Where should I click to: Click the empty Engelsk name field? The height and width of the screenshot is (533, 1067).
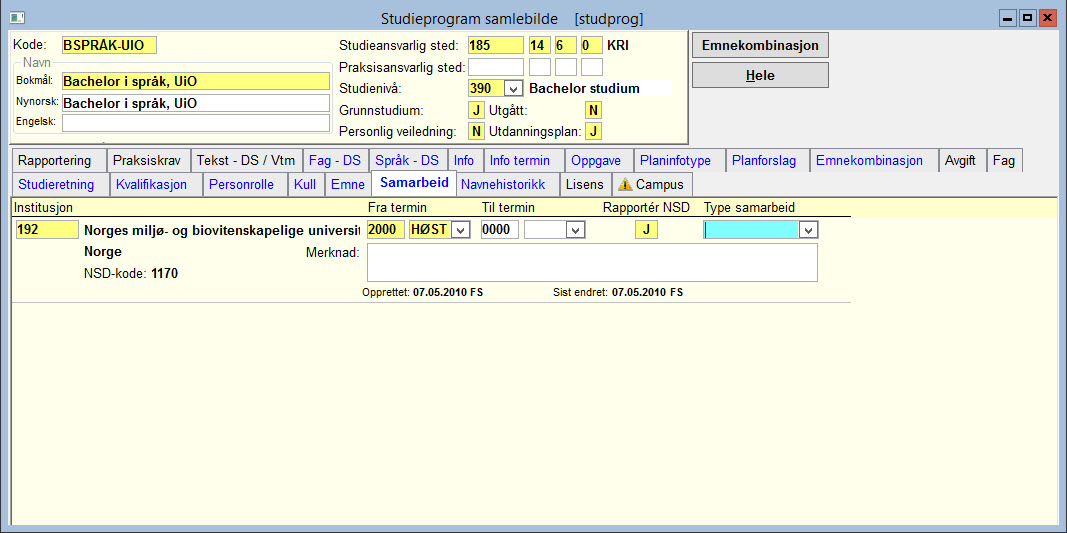tap(195, 123)
